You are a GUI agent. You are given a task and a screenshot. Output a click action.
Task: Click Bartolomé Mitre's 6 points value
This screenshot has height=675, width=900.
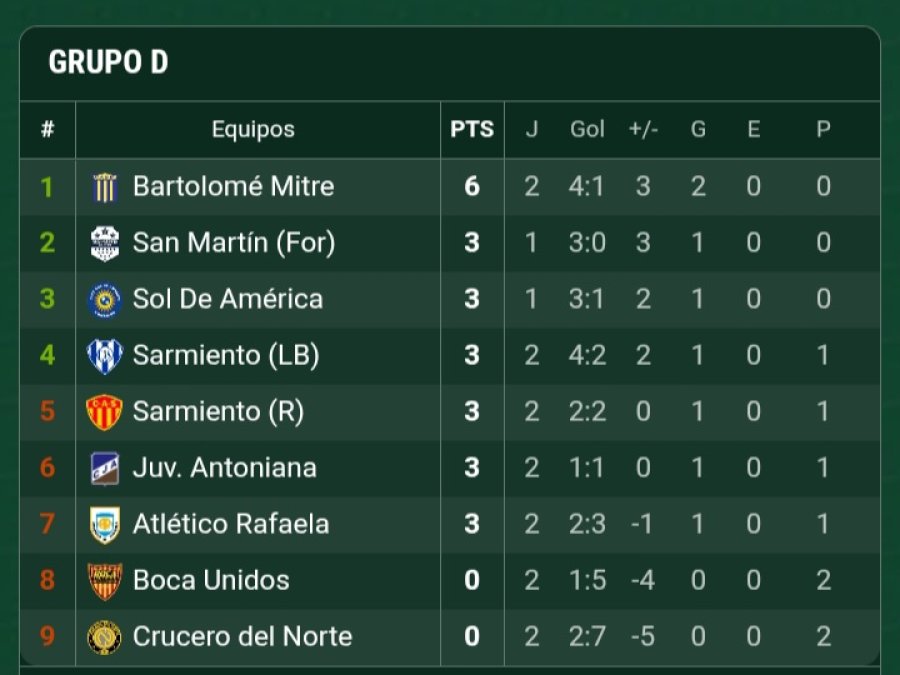(x=472, y=187)
